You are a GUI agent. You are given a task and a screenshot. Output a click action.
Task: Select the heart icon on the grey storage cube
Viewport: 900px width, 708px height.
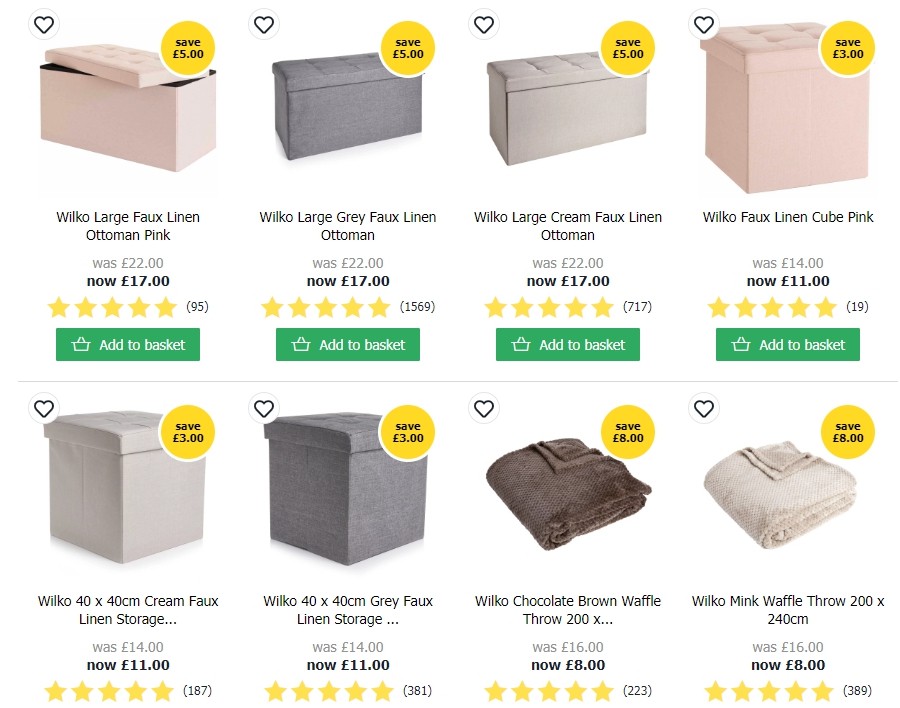click(x=263, y=409)
